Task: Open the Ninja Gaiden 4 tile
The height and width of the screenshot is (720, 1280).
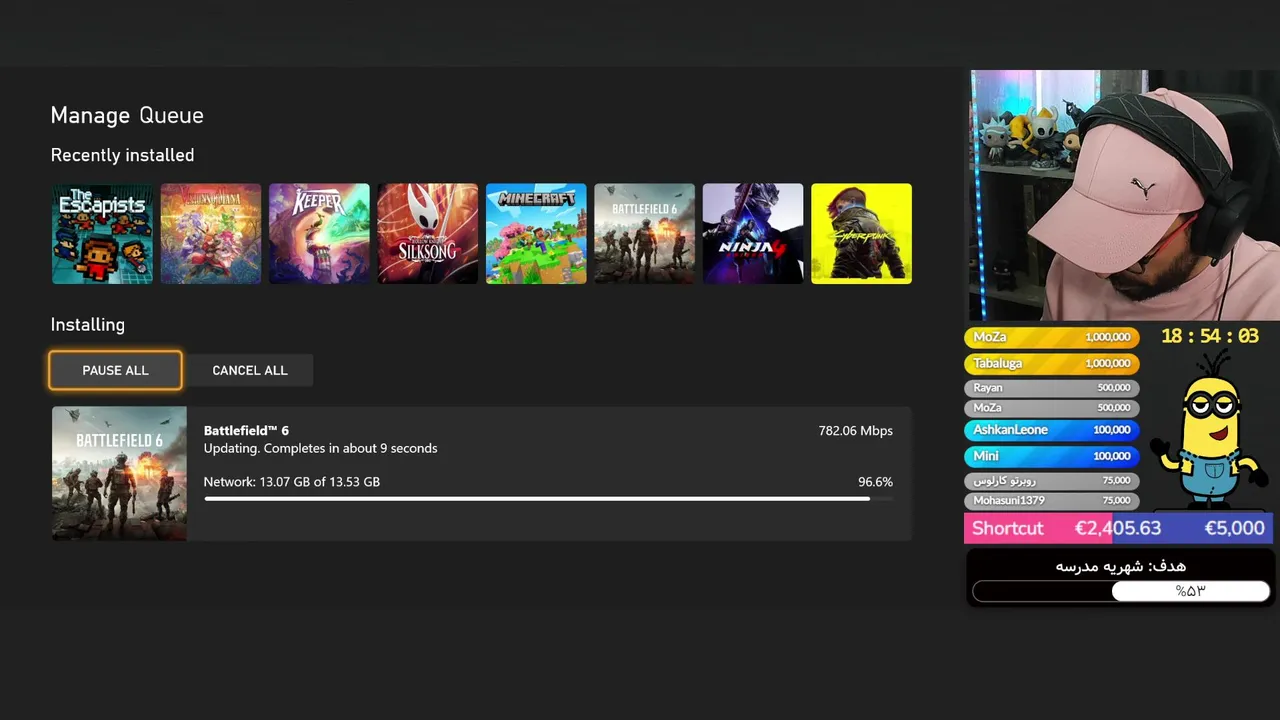Action: (x=753, y=233)
